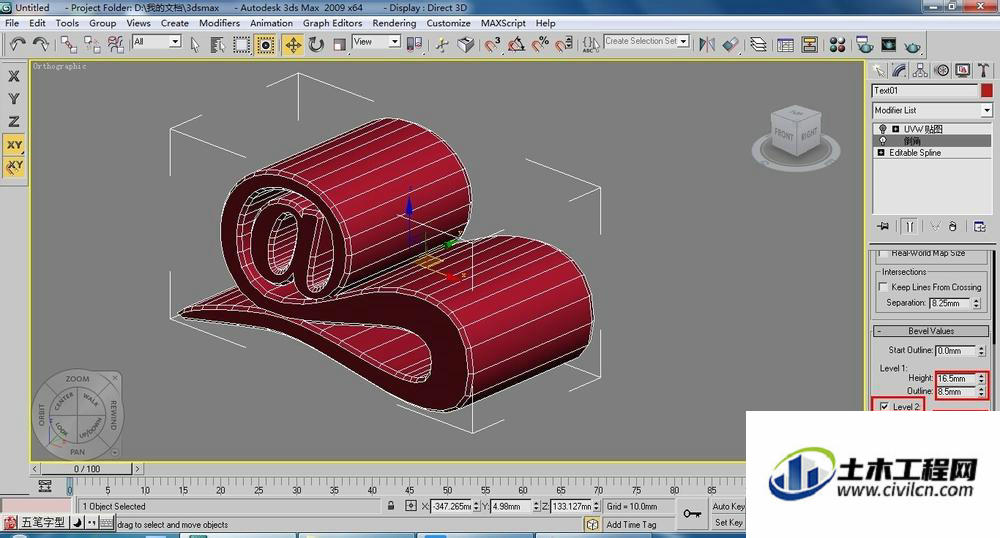Image resolution: width=1000 pixels, height=538 pixels.
Task: Activate the Bind to Space Warp tool
Action: click(115, 44)
